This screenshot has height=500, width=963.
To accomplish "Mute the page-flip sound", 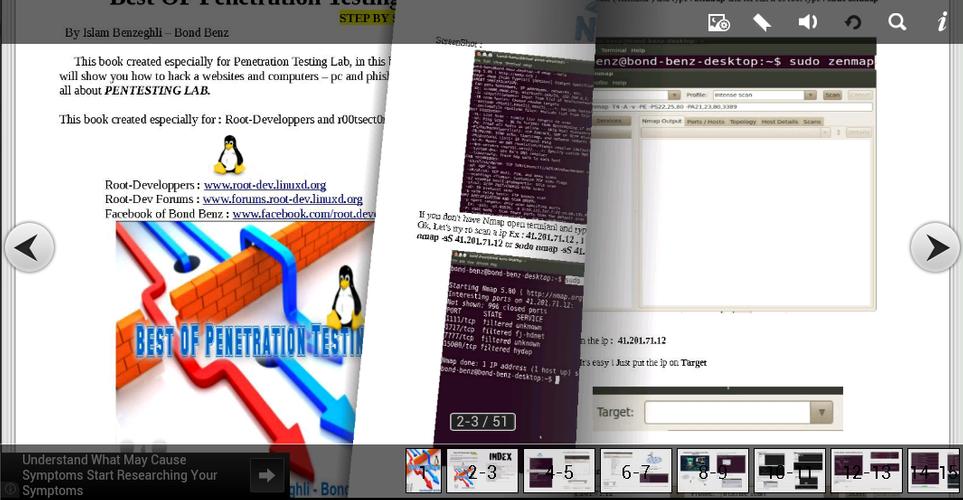I will pos(807,22).
